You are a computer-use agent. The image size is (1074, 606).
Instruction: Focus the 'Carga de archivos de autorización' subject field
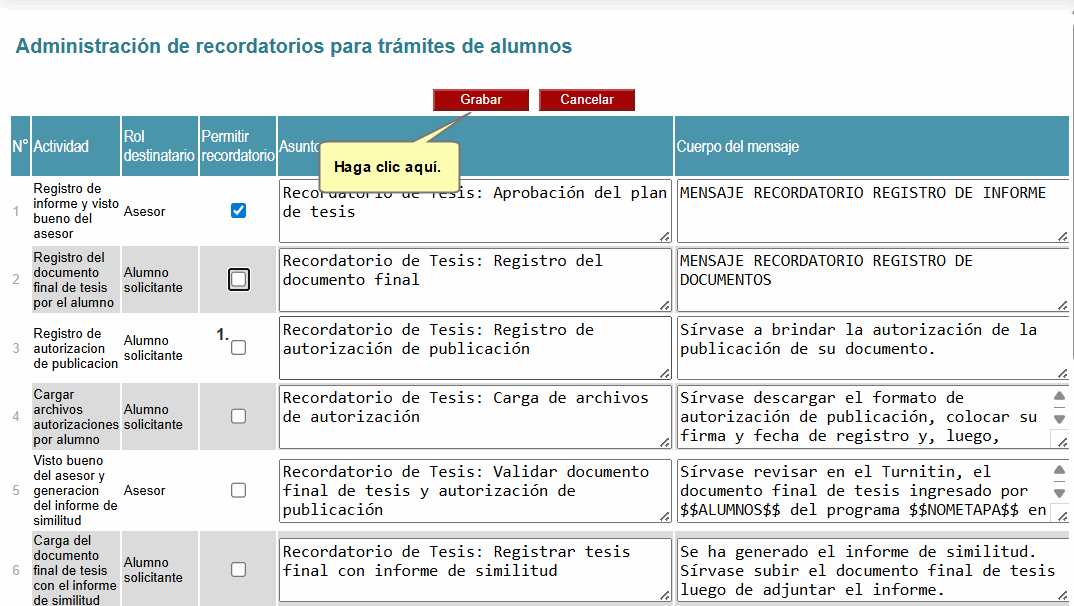coord(474,416)
